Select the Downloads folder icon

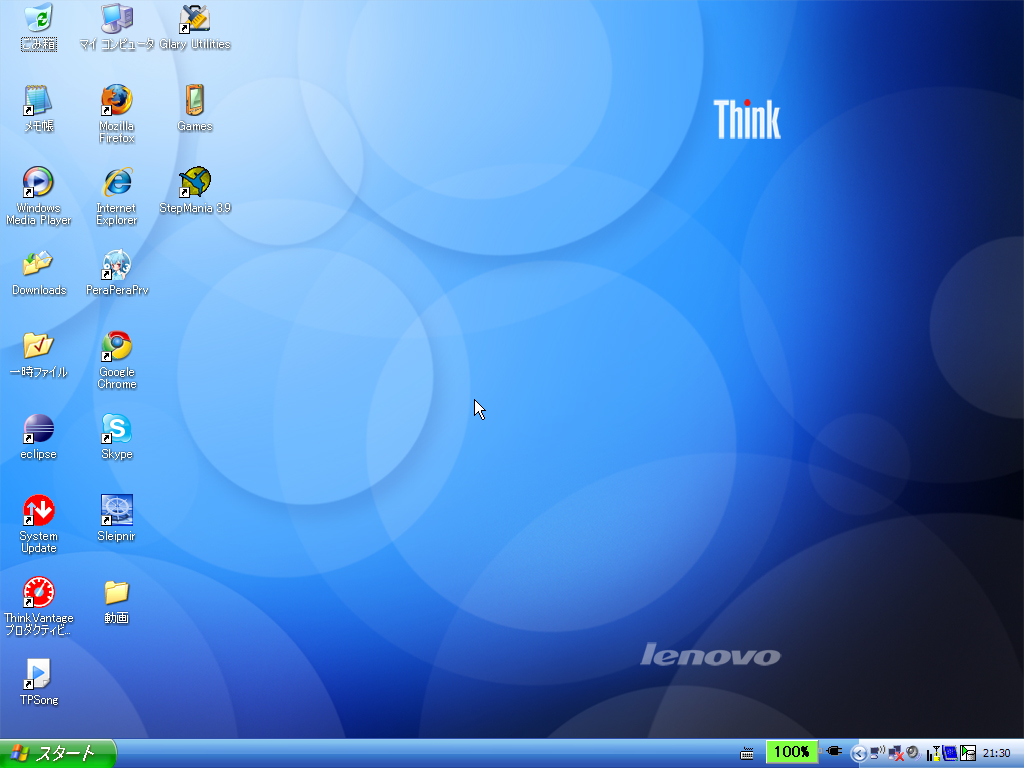click(x=39, y=272)
